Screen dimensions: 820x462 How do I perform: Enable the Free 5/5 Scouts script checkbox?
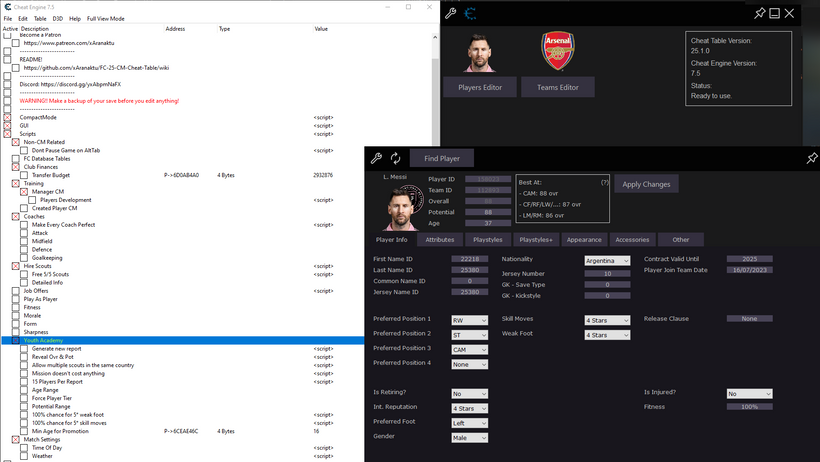click(23, 274)
